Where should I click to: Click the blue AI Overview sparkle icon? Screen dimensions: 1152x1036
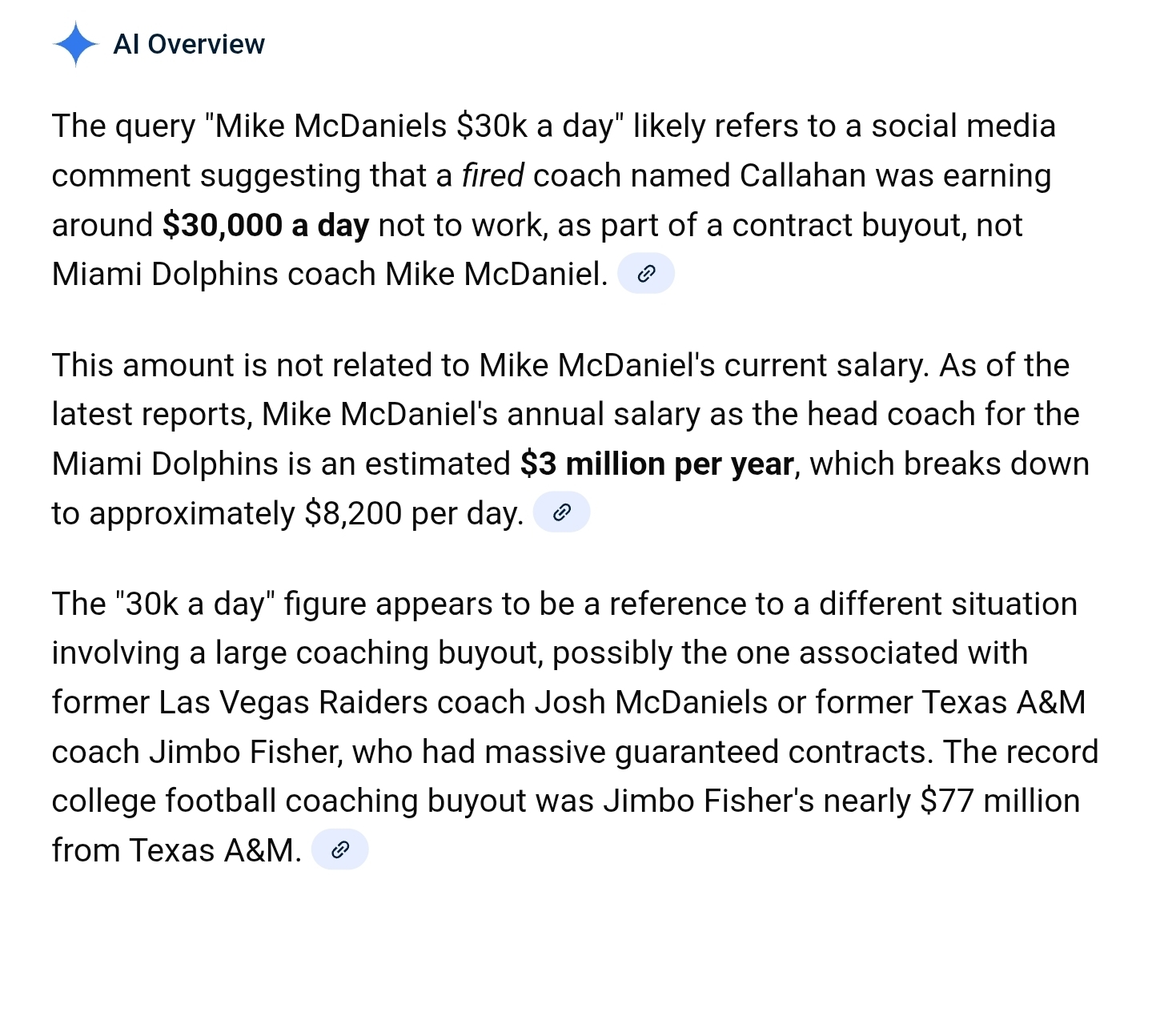75,44
